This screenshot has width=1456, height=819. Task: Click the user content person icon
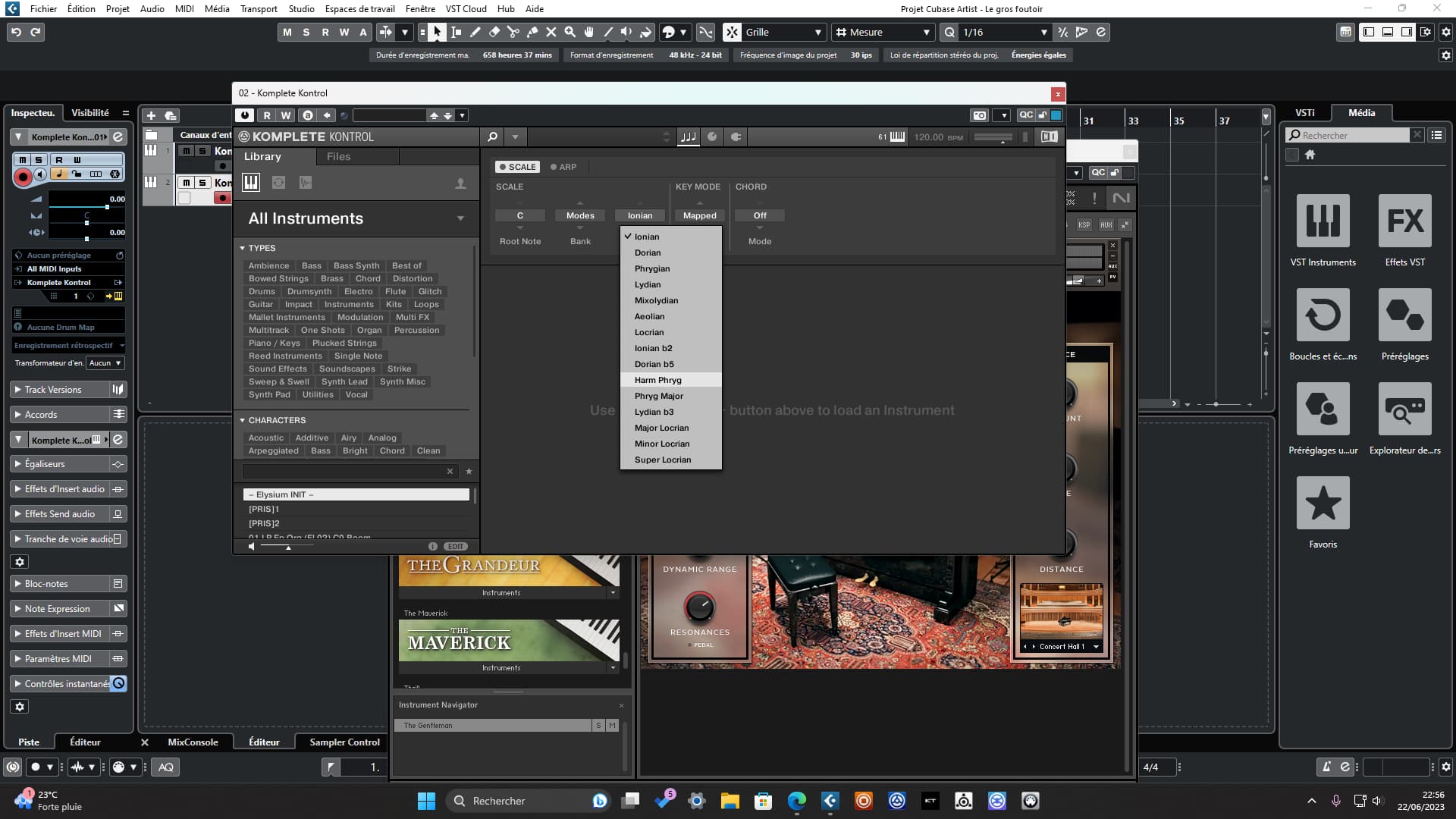(460, 184)
